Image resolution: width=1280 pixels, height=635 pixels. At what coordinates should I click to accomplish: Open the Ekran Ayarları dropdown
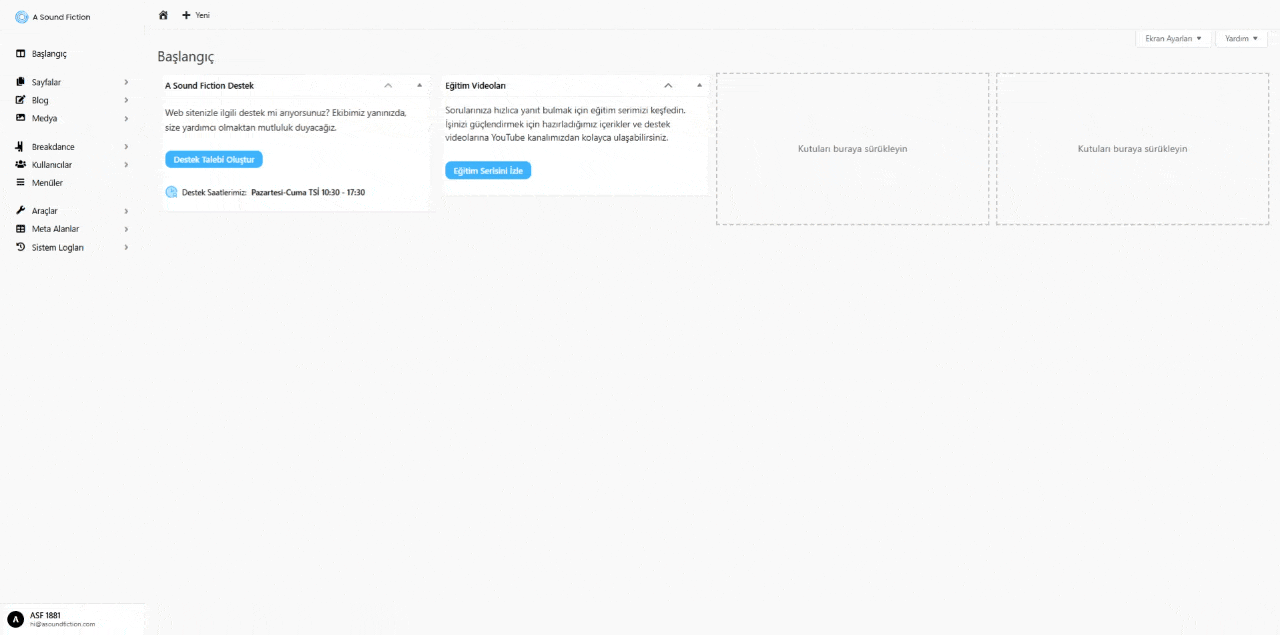[1172, 38]
